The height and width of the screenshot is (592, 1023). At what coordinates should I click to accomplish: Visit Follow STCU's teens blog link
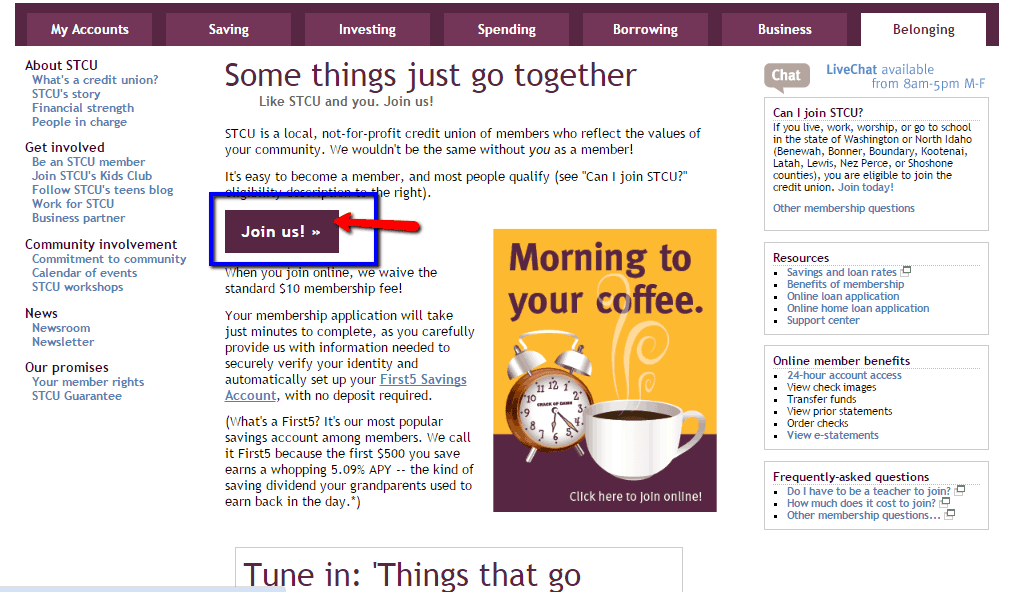(x=102, y=190)
